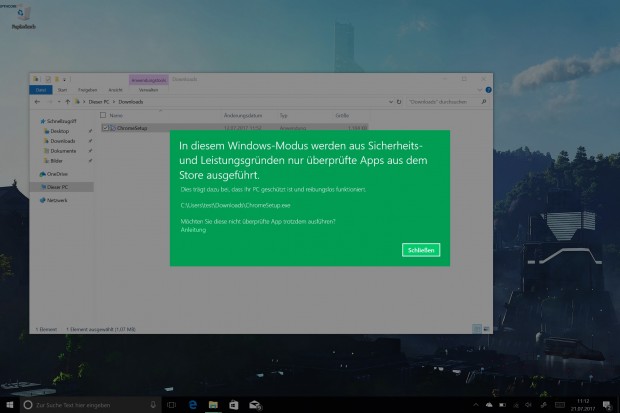
Task: Open Task View from the taskbar
Action: [x=172, y=405]
